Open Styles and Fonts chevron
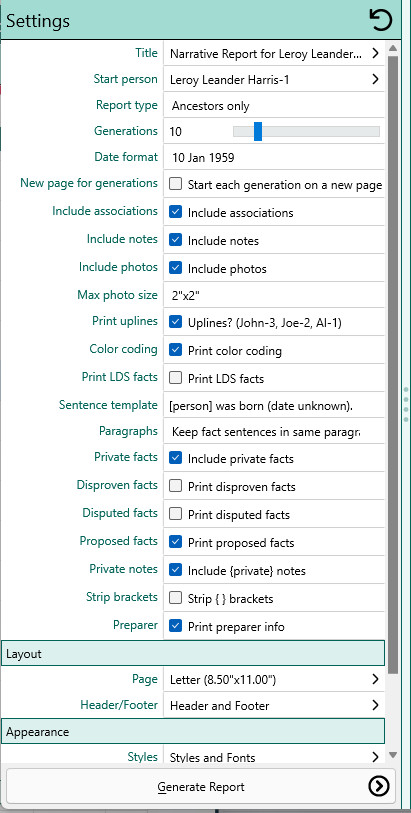The image size is (411, 813). point(375,758)
